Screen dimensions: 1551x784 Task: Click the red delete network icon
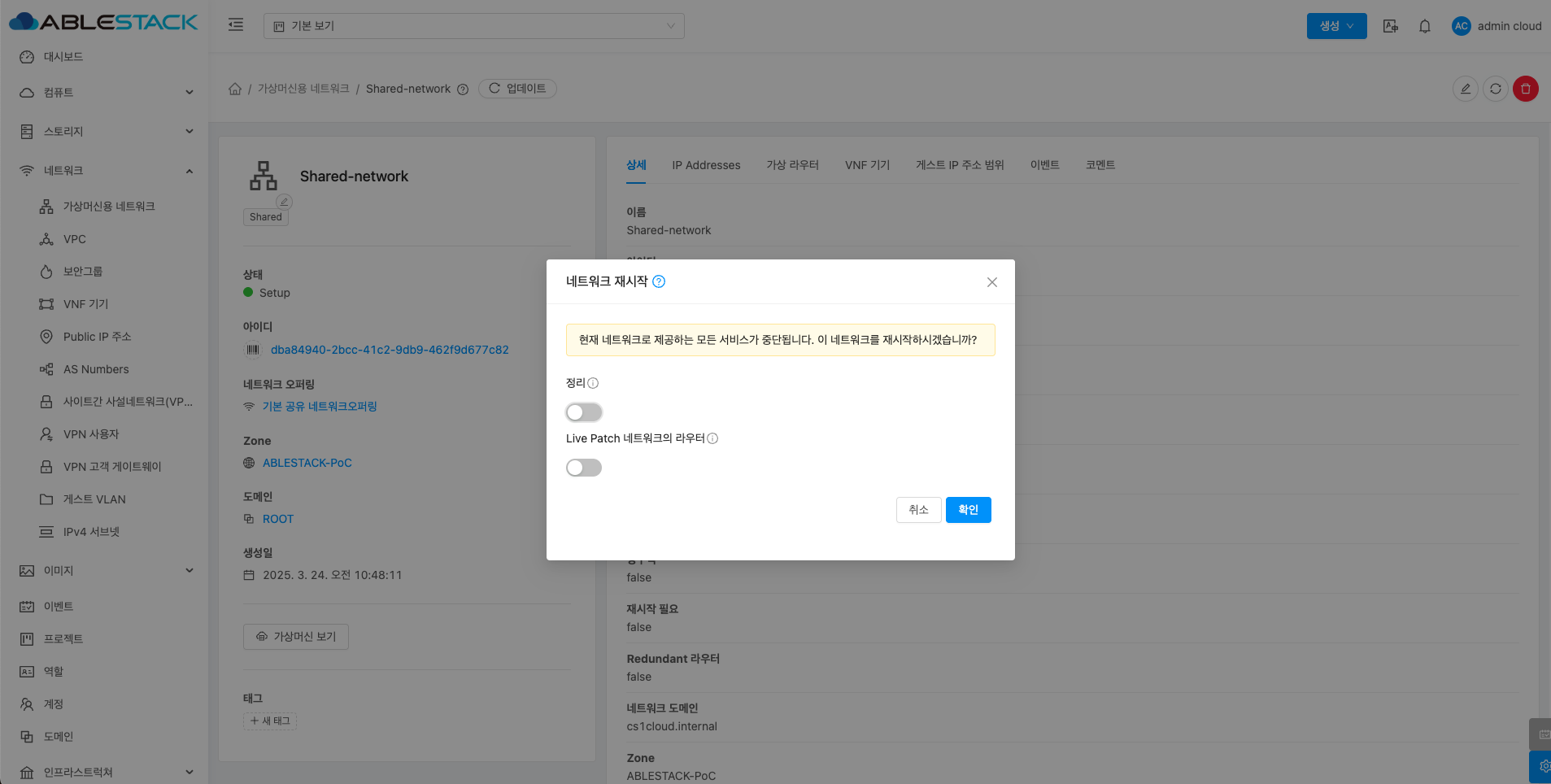coord(1525,89)
